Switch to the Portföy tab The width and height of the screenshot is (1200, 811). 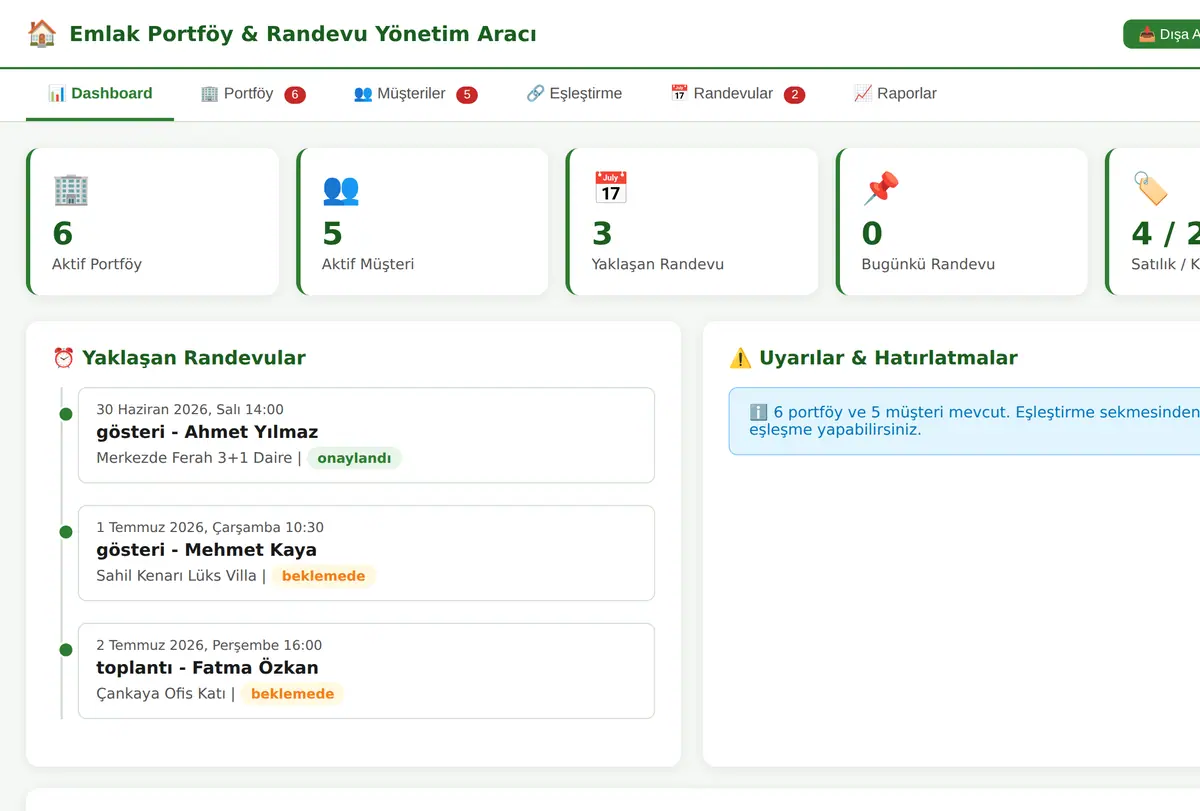[x=253, y=94]
